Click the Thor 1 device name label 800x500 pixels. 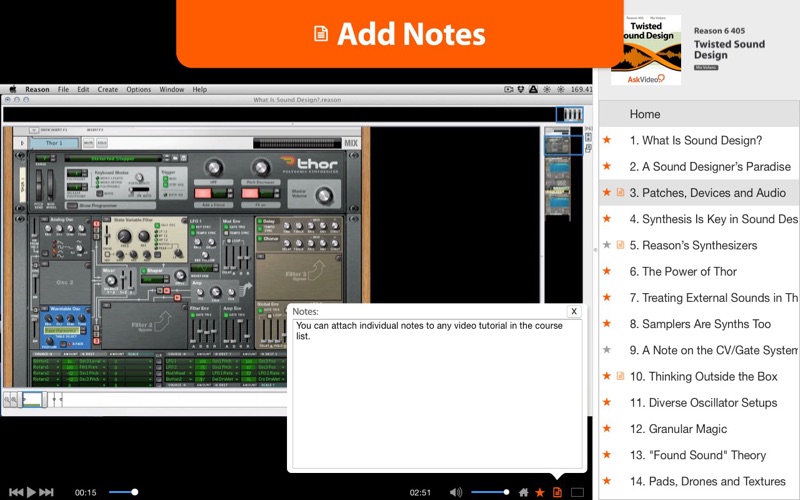(x=54, y=143)
